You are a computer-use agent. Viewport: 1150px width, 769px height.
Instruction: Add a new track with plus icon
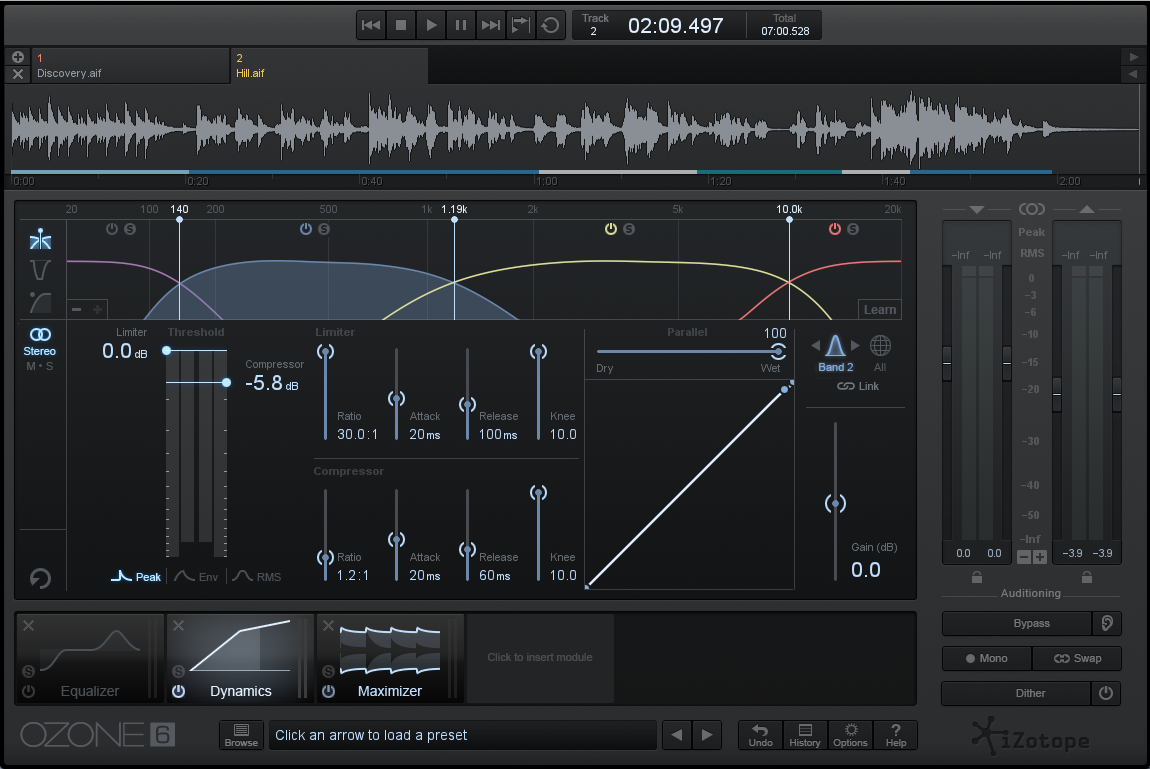coord(18,56)
